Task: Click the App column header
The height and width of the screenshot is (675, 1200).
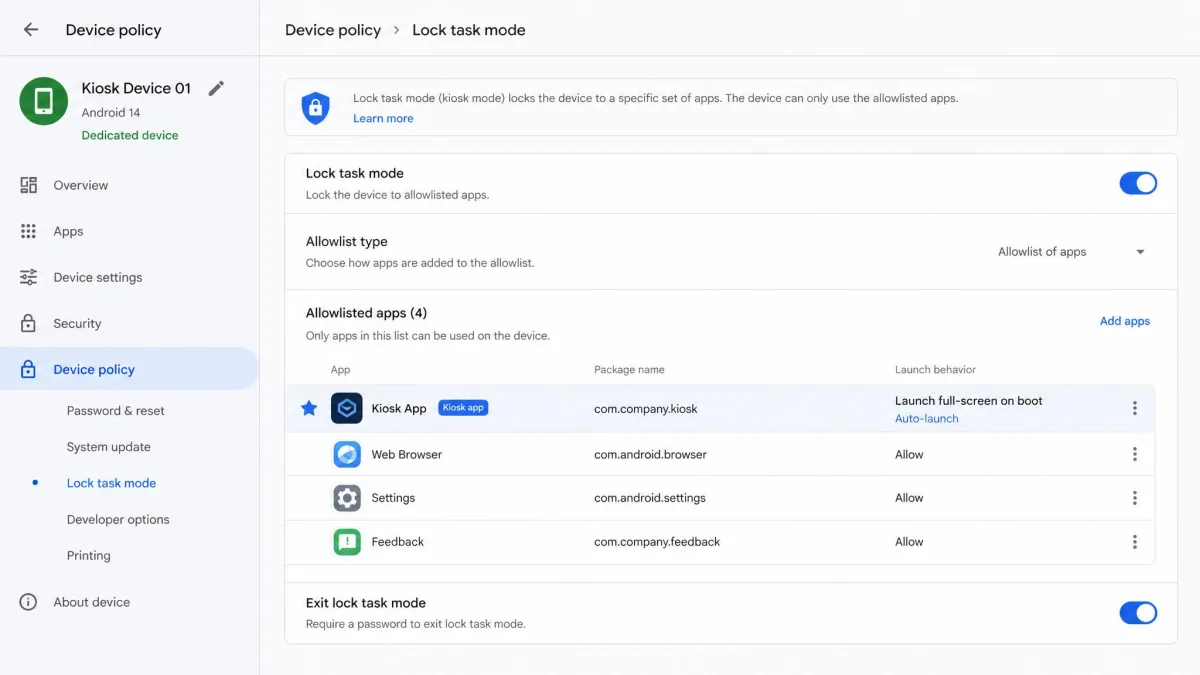Action: (x=341, y=370)
